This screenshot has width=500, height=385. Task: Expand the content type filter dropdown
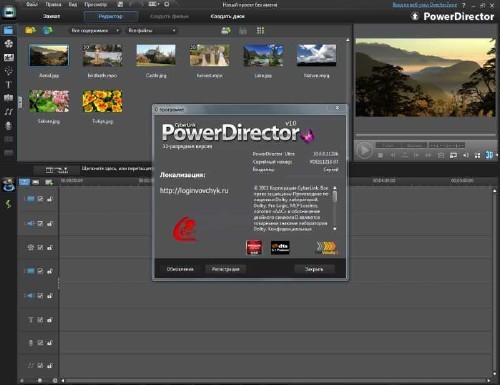95,31
